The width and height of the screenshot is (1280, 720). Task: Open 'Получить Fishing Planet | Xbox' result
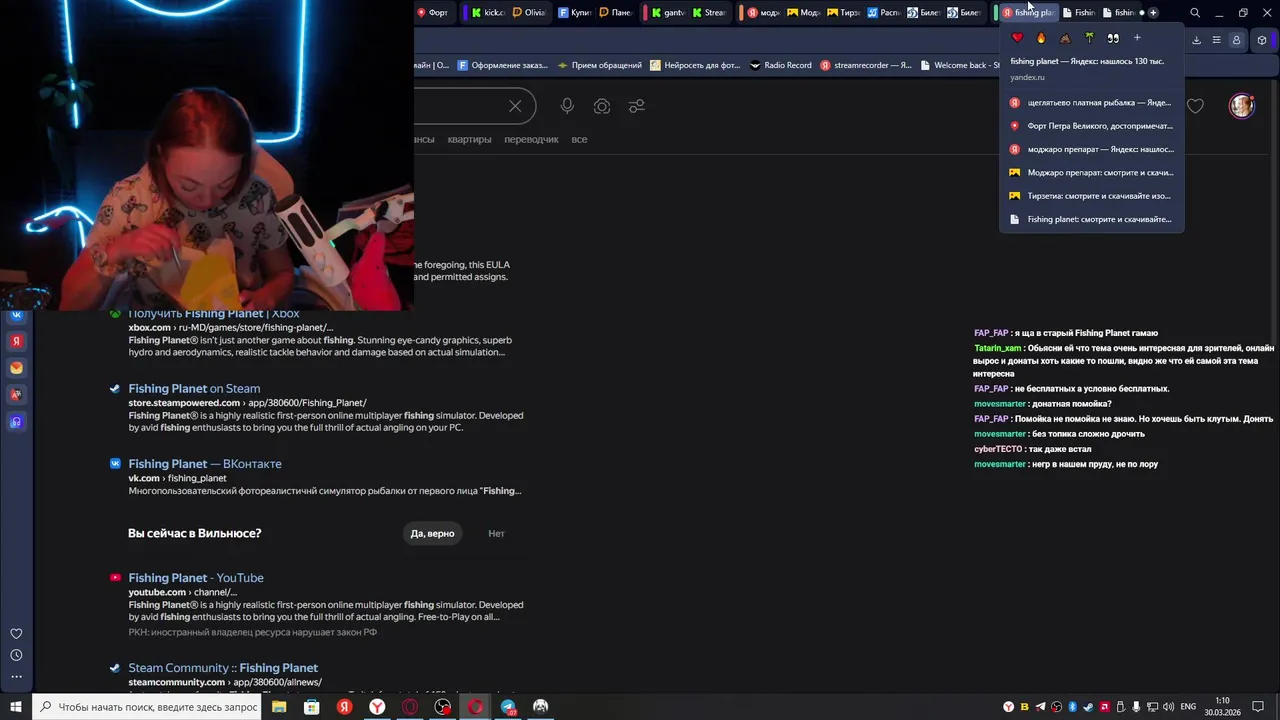coord(214,314)
